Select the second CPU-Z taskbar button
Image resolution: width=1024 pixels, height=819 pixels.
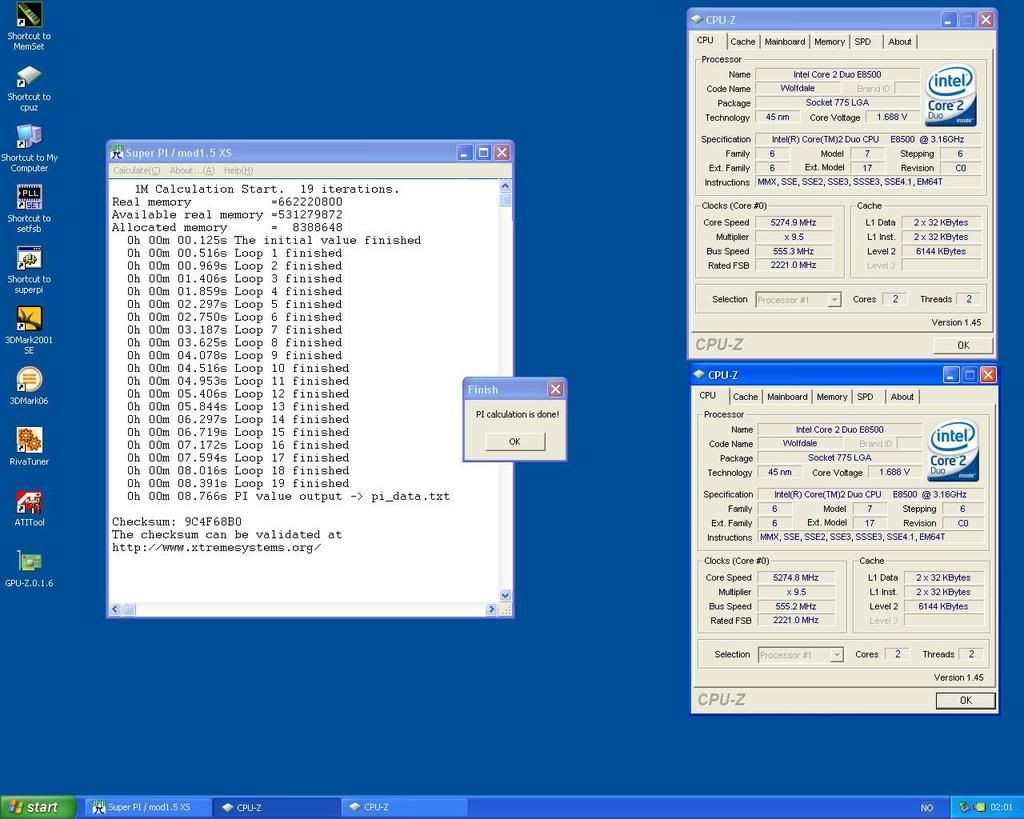pos(404,807)
